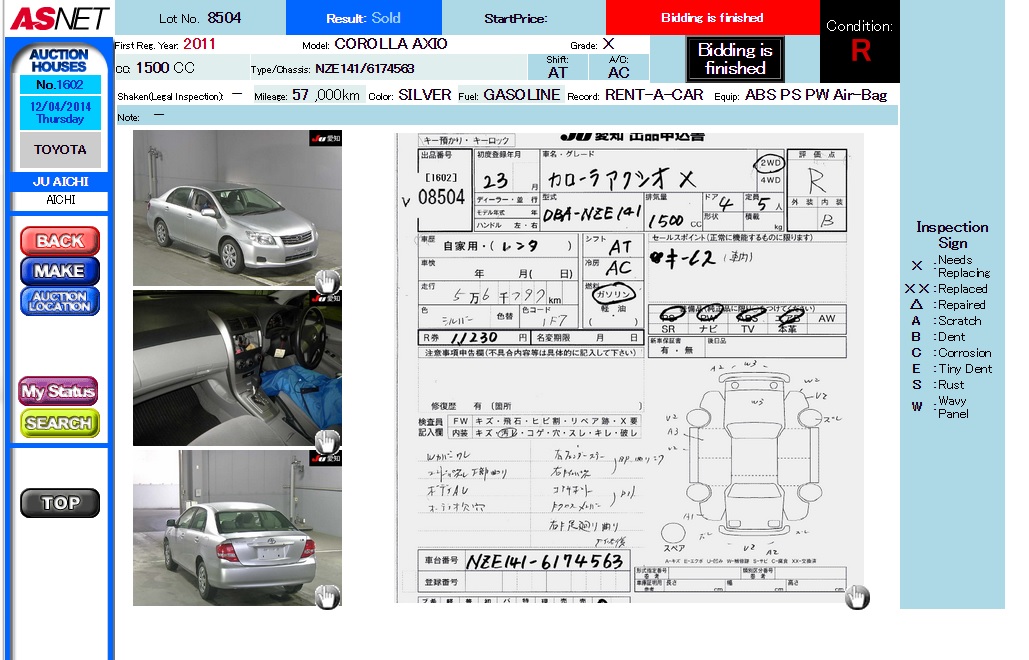Click JU badge on interior photo
The image size is (1029, 660).
point(325,298)
